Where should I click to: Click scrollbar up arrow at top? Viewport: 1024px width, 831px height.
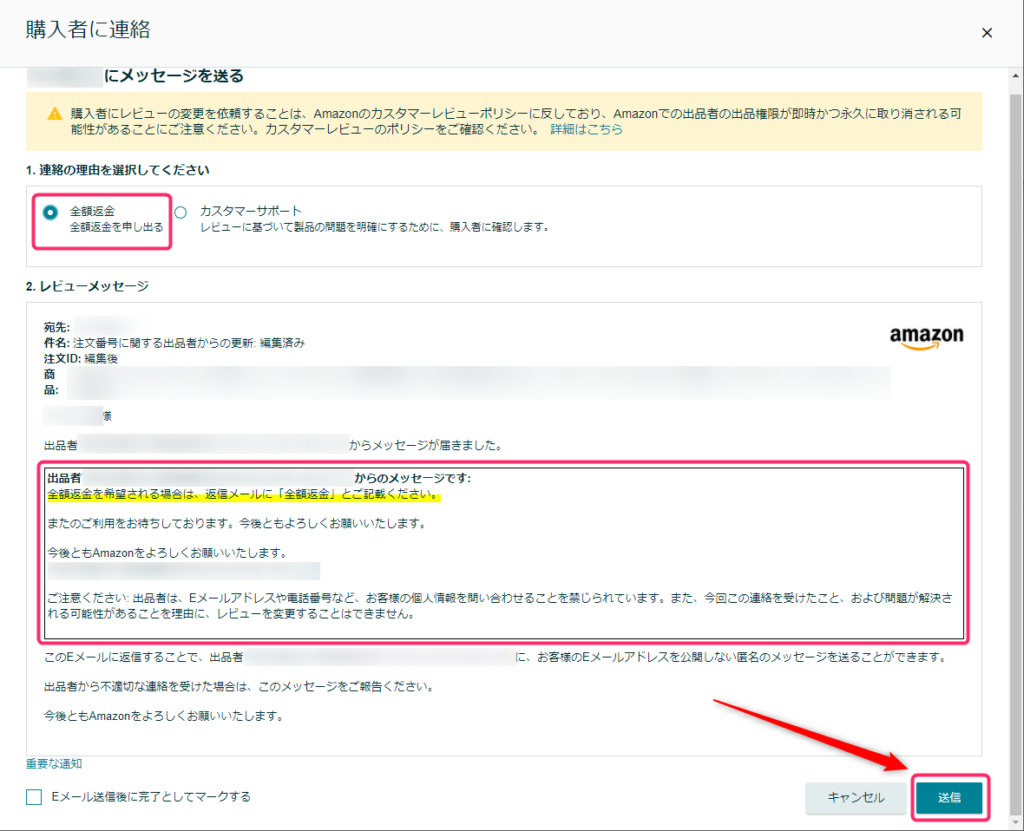click(x=1016, y=76)
